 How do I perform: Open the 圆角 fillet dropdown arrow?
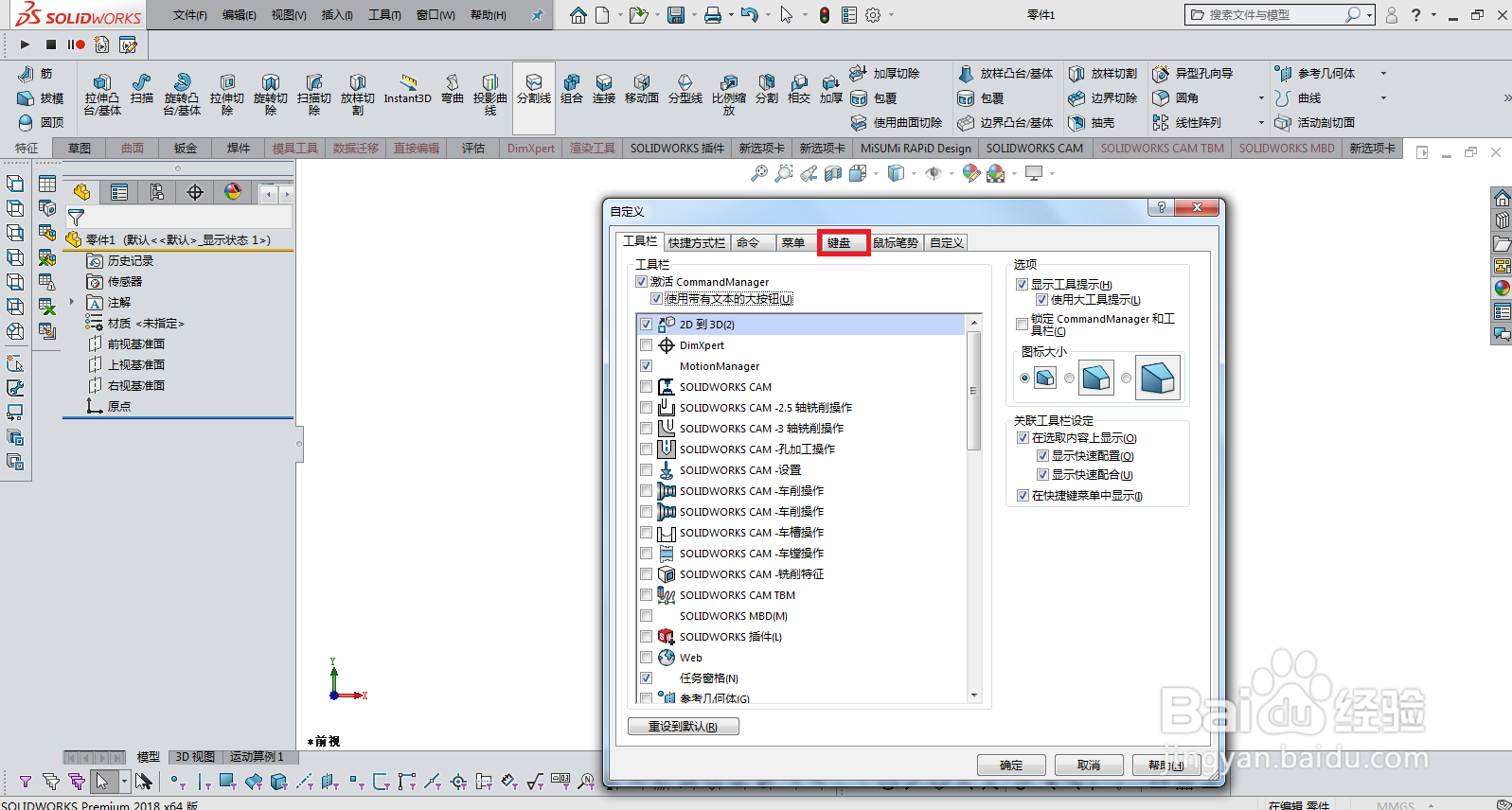click(x=1261, y=98)
